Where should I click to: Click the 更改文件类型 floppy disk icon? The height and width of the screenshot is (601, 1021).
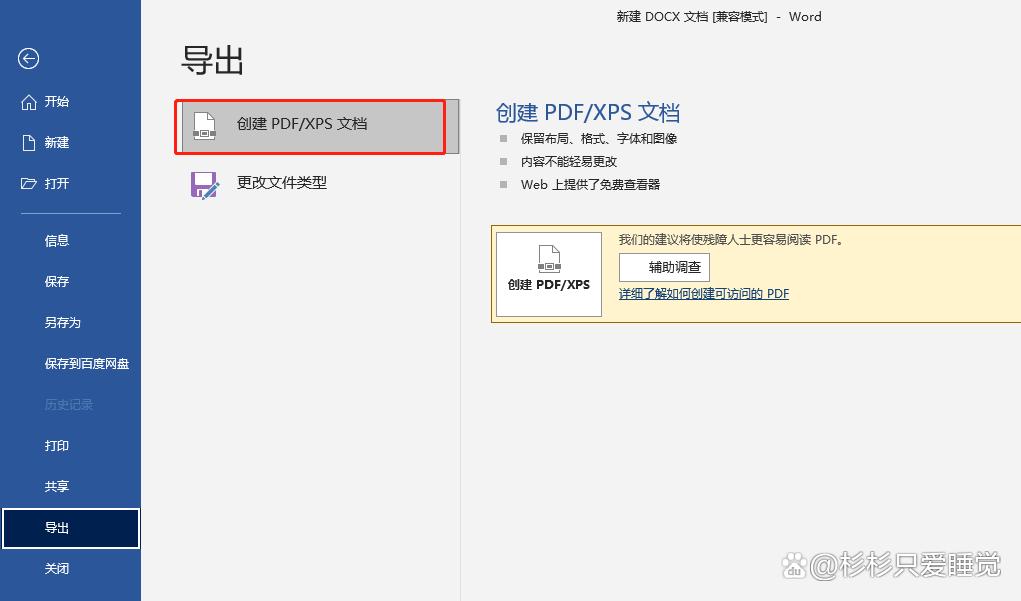(204, 184)
